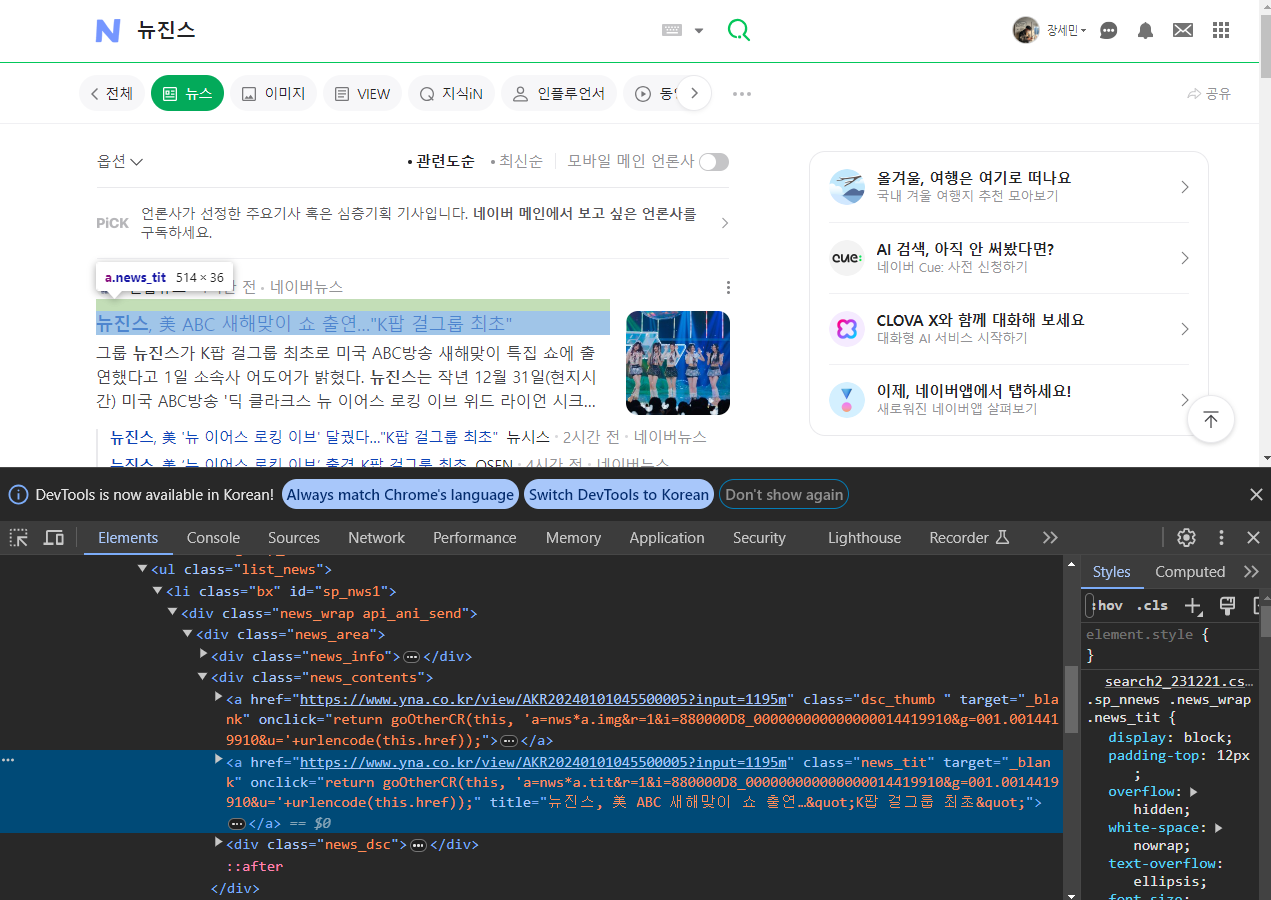Click Always match Chrome's language
Screen dimensions: 1271x900
click(400, 494)
